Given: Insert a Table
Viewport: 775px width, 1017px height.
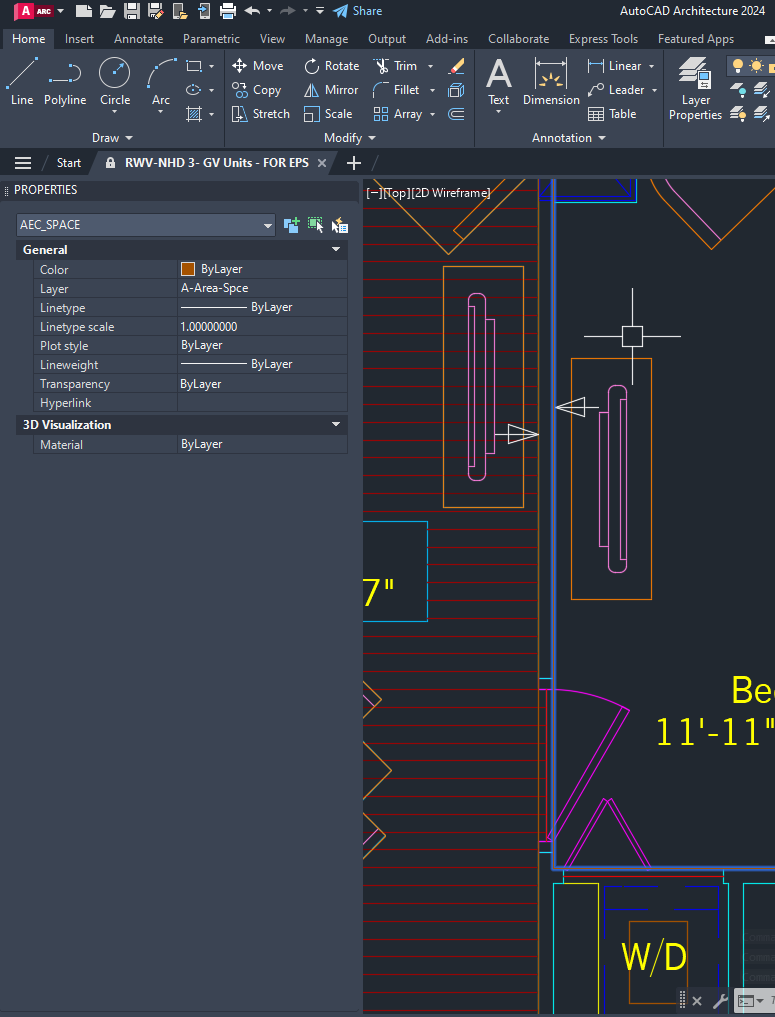Looking at the screenshot, I should pos(612,114).
